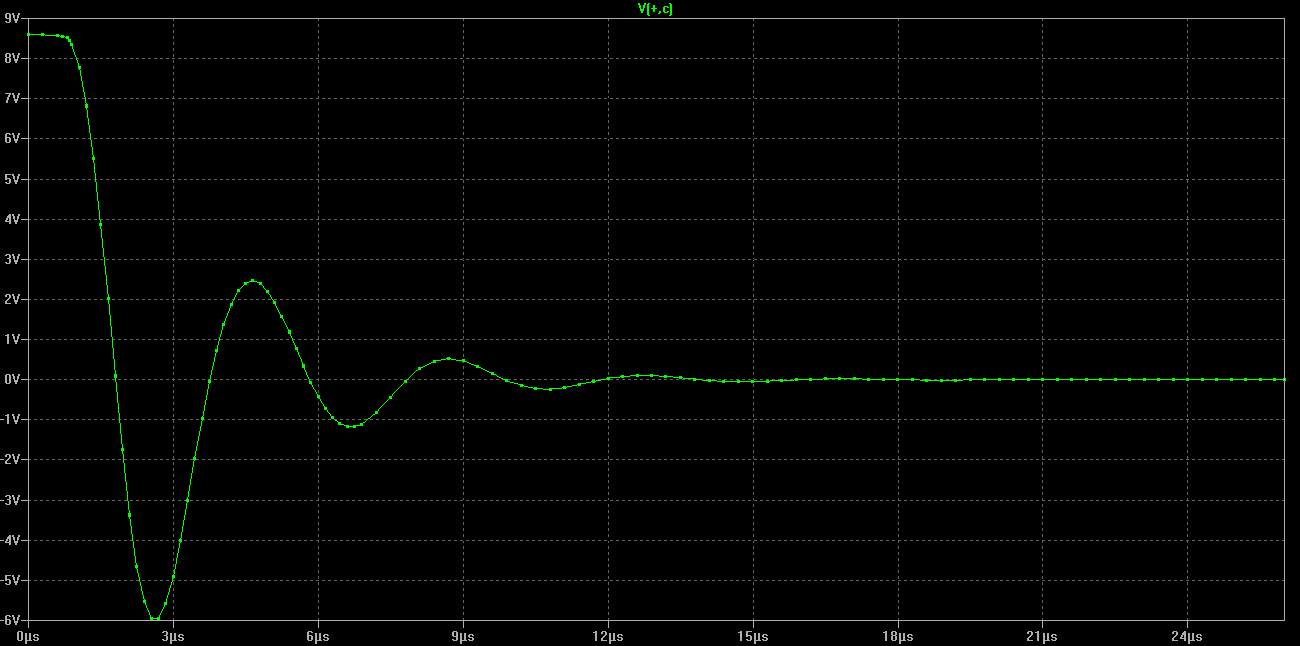Click the 0µs label on time axis
The width and height of the screenshot is (1300, 646).
pyautogui.click(x=27, y=636)
